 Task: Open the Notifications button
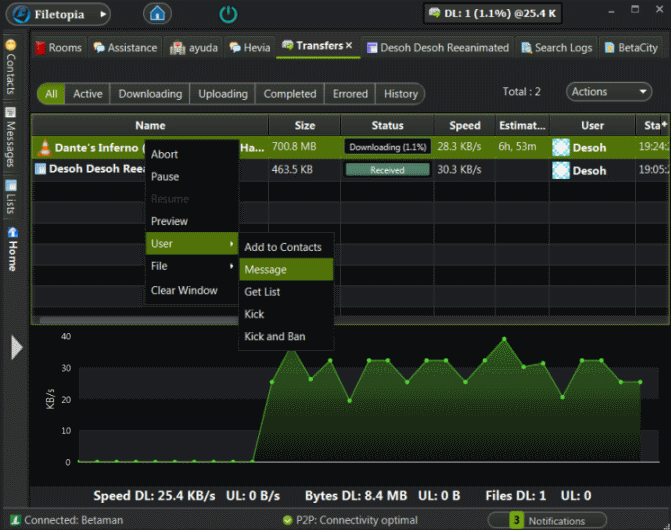coord(547,520)
